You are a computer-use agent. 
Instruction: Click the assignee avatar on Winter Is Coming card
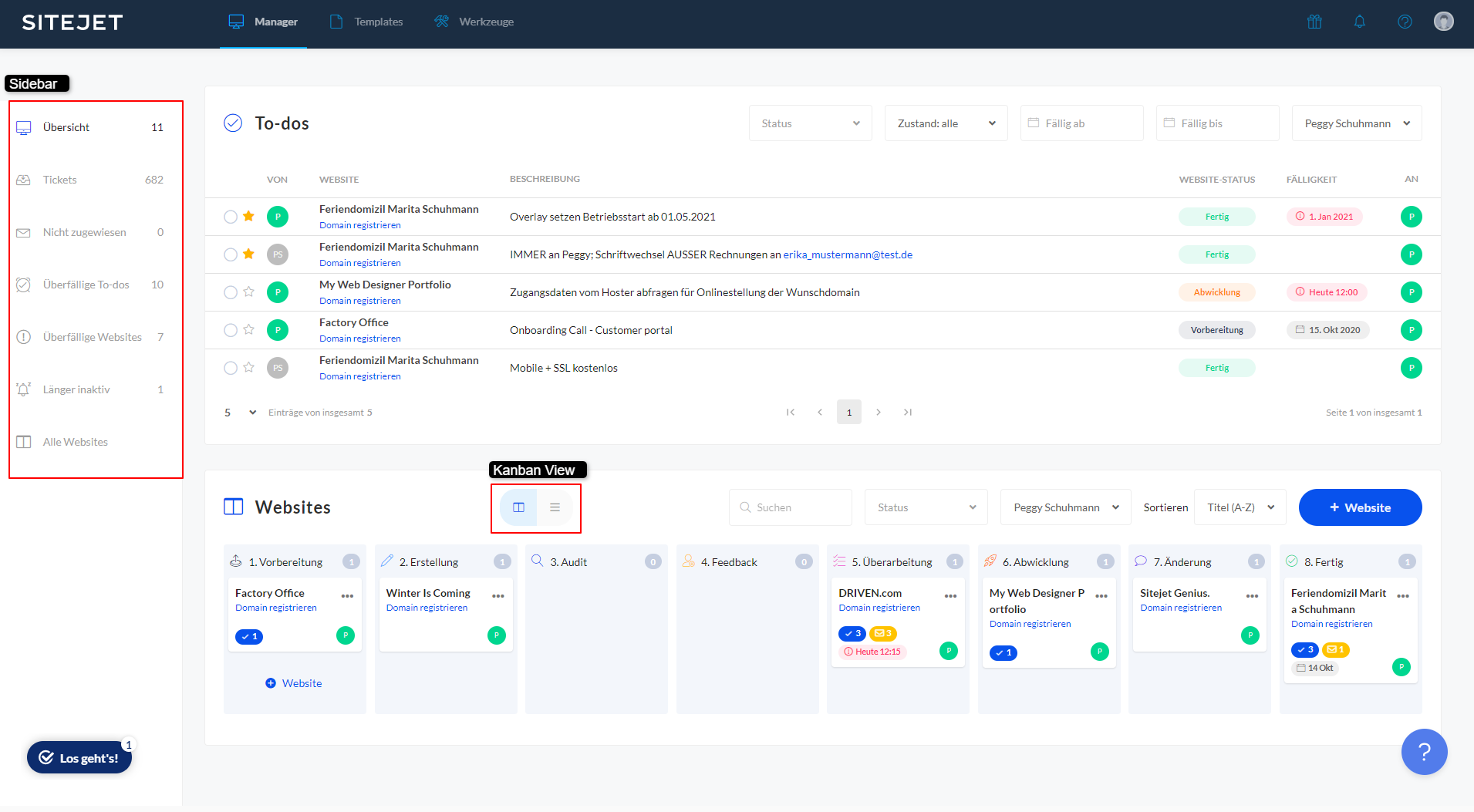497,635
